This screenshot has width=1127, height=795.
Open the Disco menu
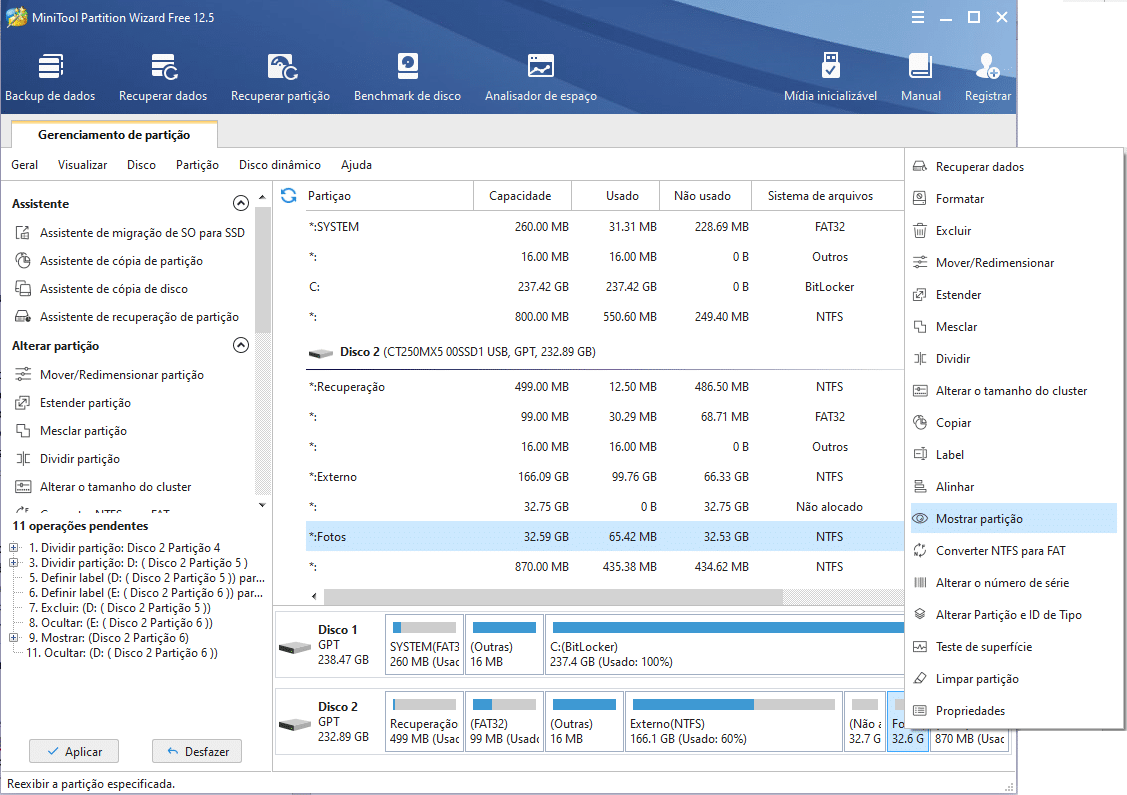[x=142, y=165]
